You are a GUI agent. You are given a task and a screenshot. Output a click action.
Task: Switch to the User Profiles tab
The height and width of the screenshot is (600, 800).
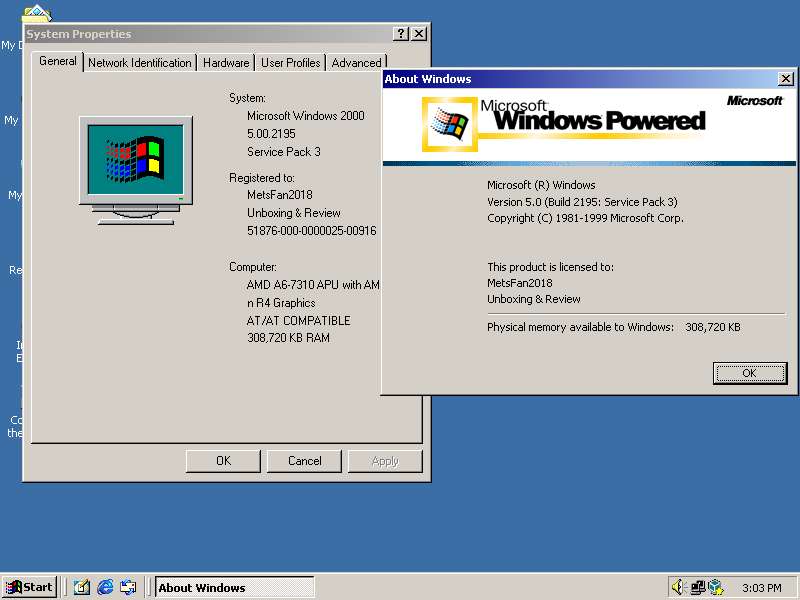click(x=290, y=63)
